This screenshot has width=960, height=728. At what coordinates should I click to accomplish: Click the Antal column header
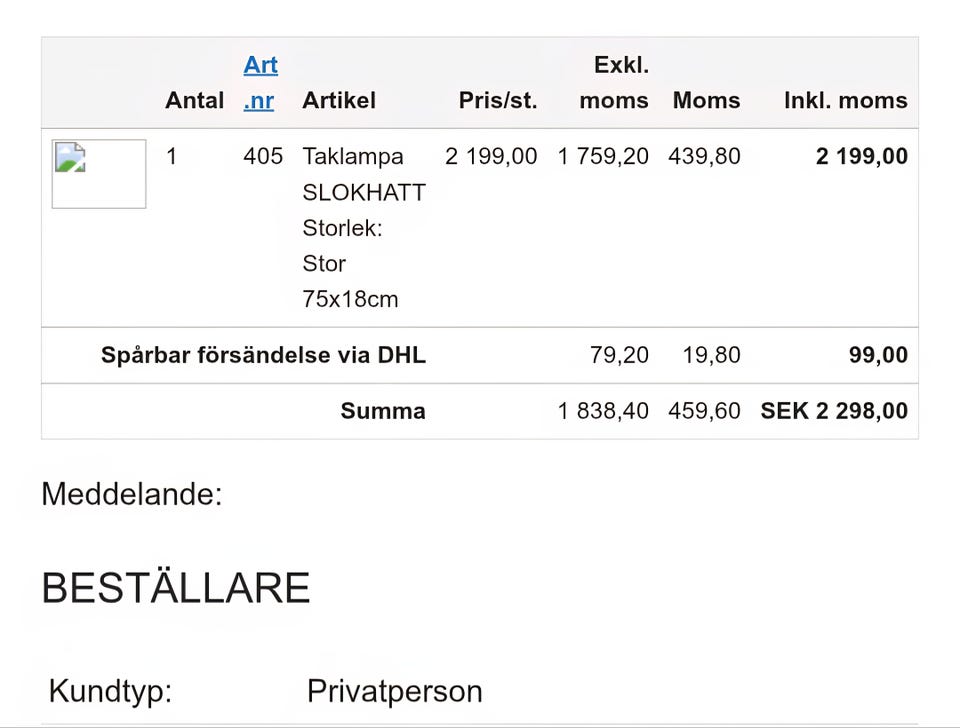194,100
